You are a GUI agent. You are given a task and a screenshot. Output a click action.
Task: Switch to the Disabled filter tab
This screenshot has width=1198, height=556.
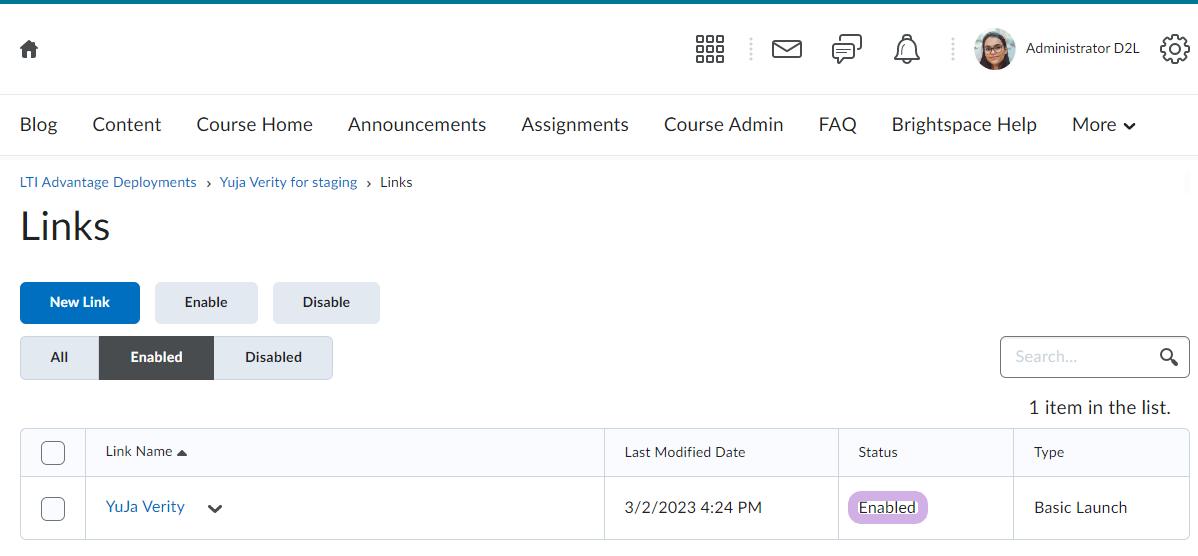coord(273,357)
